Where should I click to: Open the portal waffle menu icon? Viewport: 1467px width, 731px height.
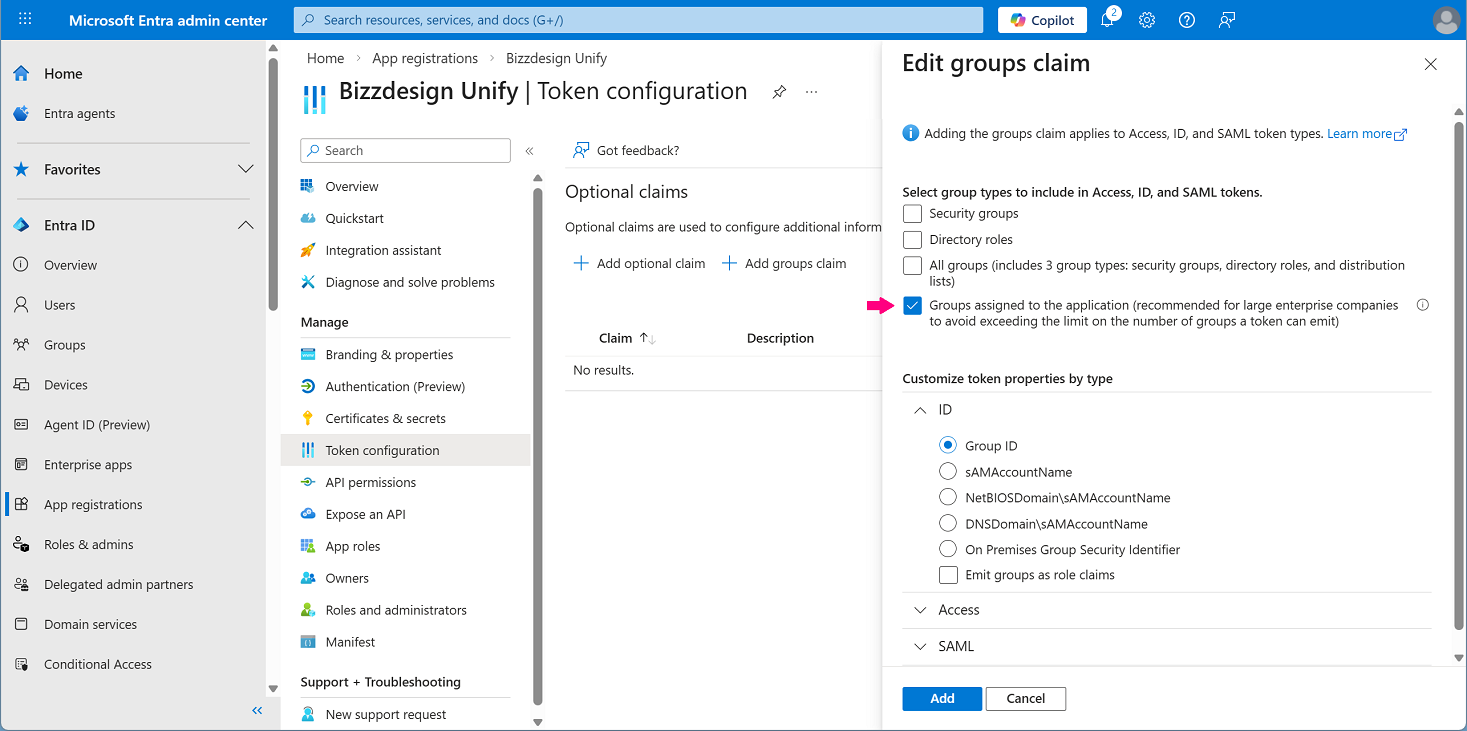[x=25, y=20]
